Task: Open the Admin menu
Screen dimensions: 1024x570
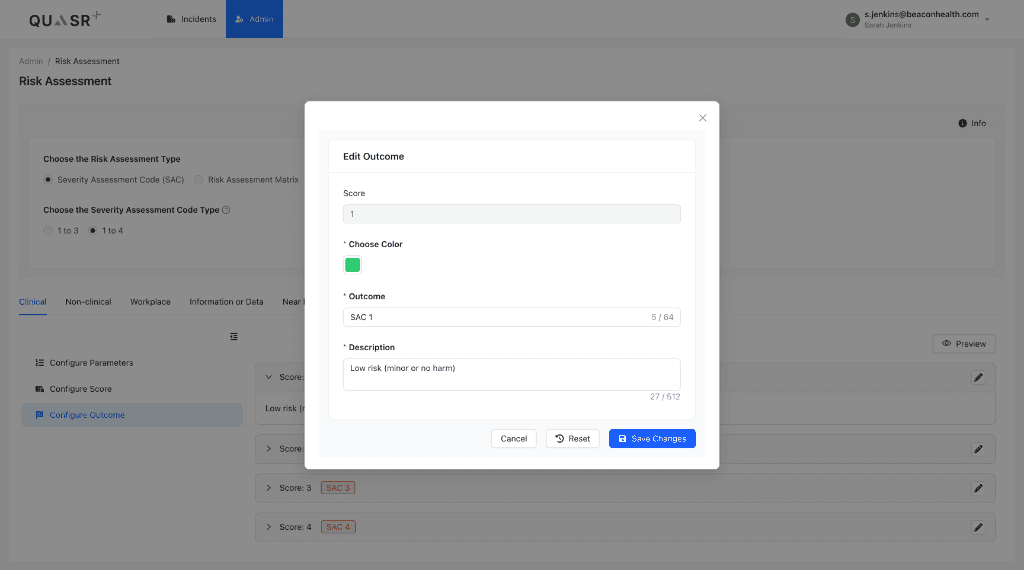Action: point(254,19)
